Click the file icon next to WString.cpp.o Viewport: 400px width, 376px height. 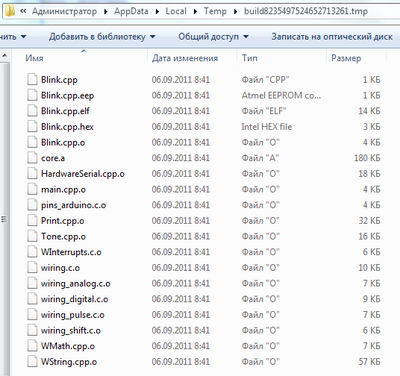32,362
